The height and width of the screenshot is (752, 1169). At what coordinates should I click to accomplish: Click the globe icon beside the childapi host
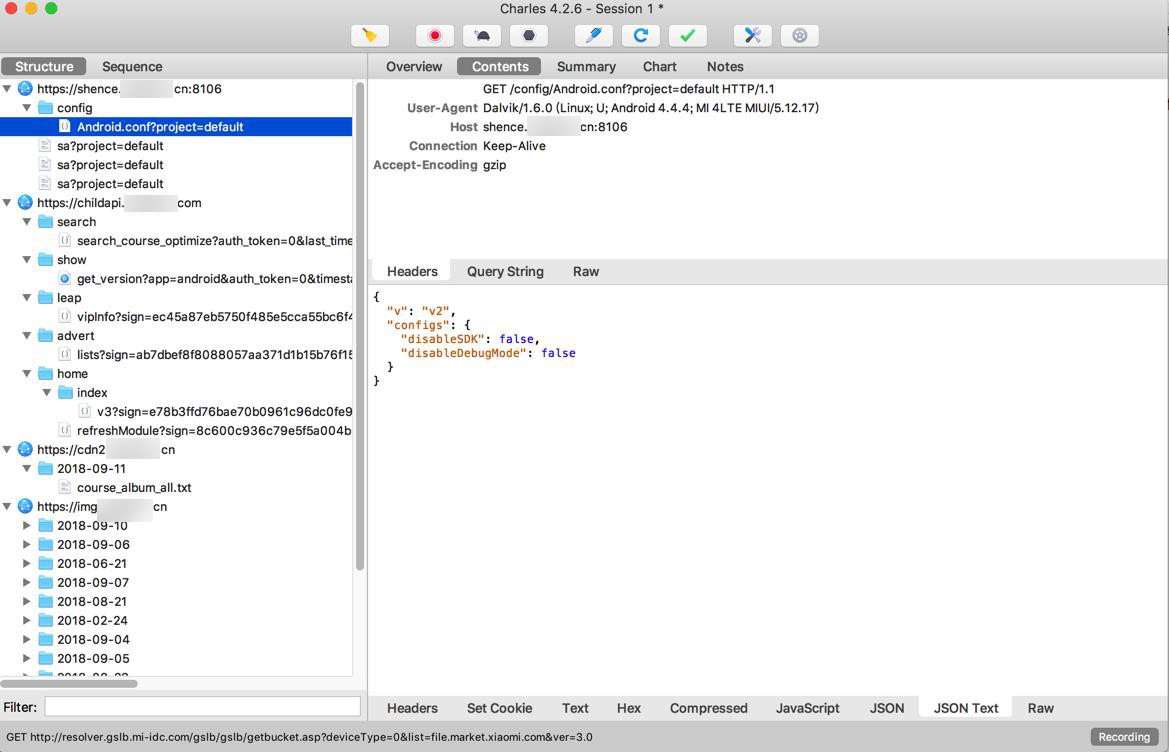(25, 203)
